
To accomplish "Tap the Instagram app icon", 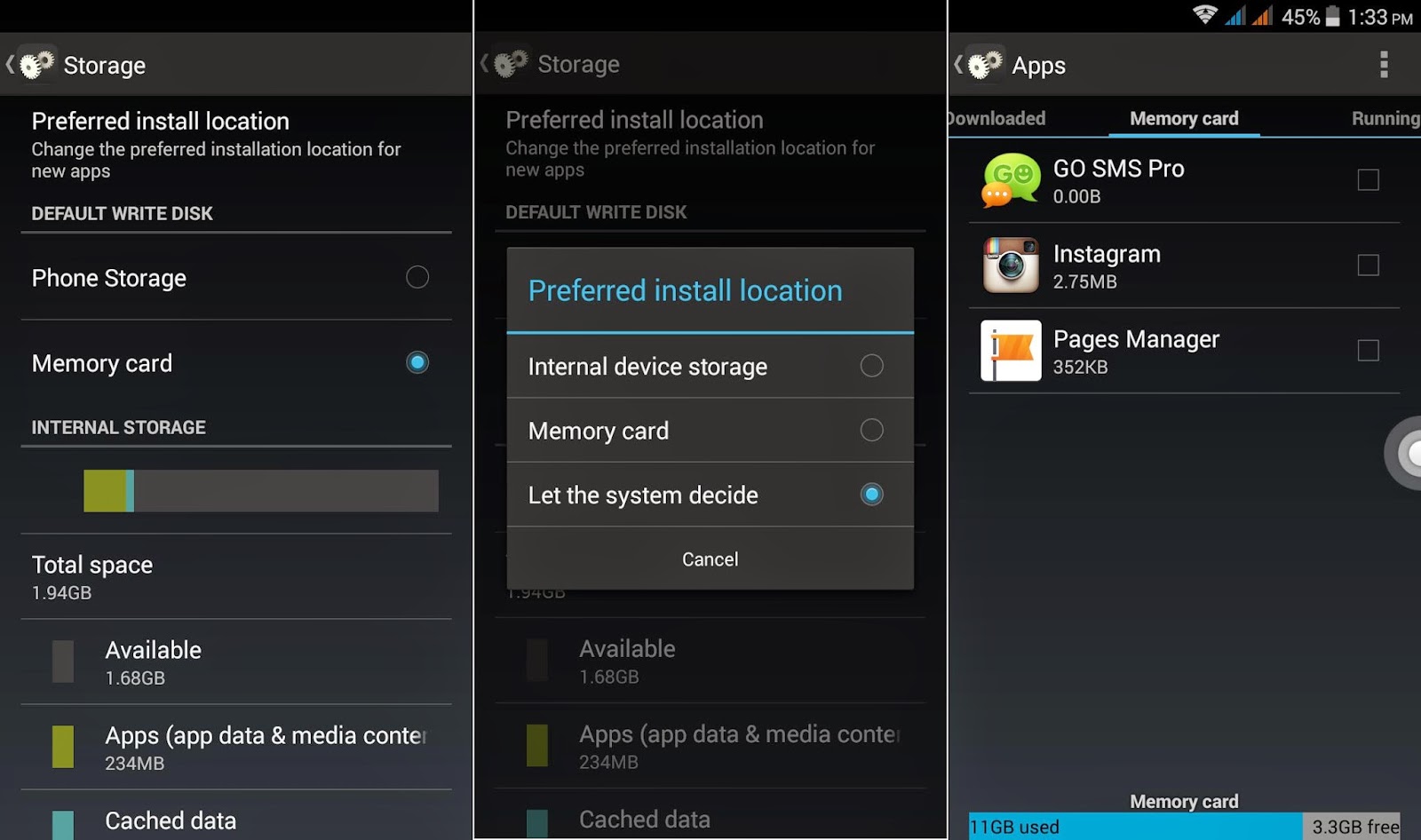I will pyautogui.click(x=1011, y=265).
